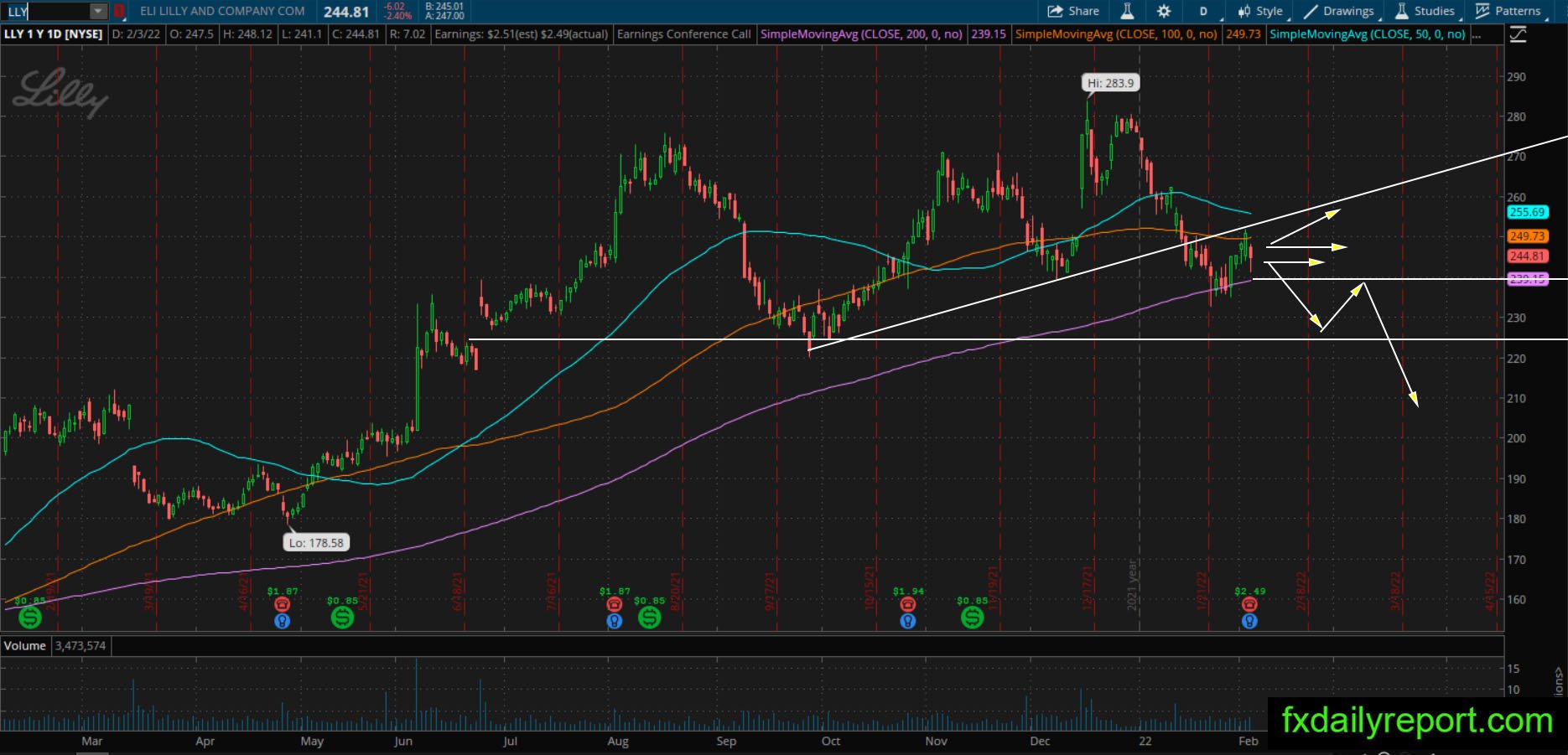The image size is (1568, 755).
Task: Open the Studies menu
Action: click(1425, 11)
